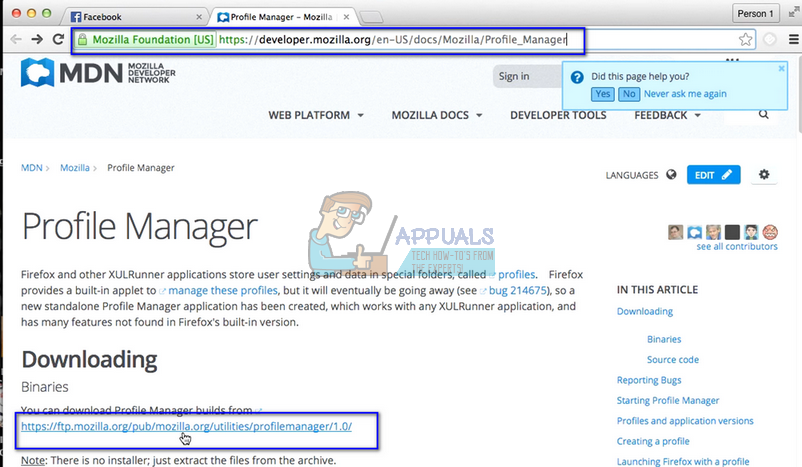Click first contributor avatar
This screenshot has height=467, width=802.
point(675,232)
